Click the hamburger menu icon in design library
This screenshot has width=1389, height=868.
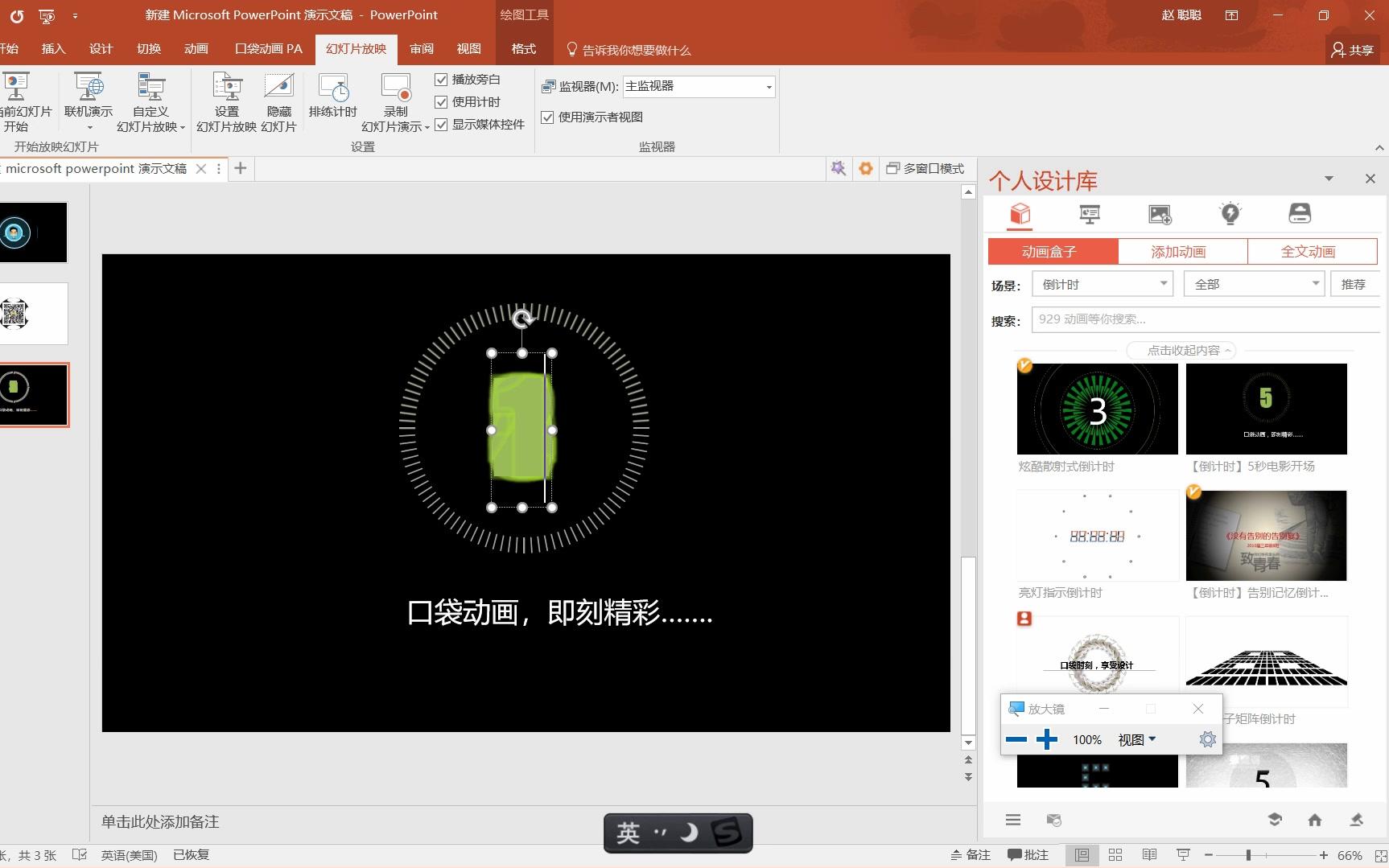(1013, 820)
